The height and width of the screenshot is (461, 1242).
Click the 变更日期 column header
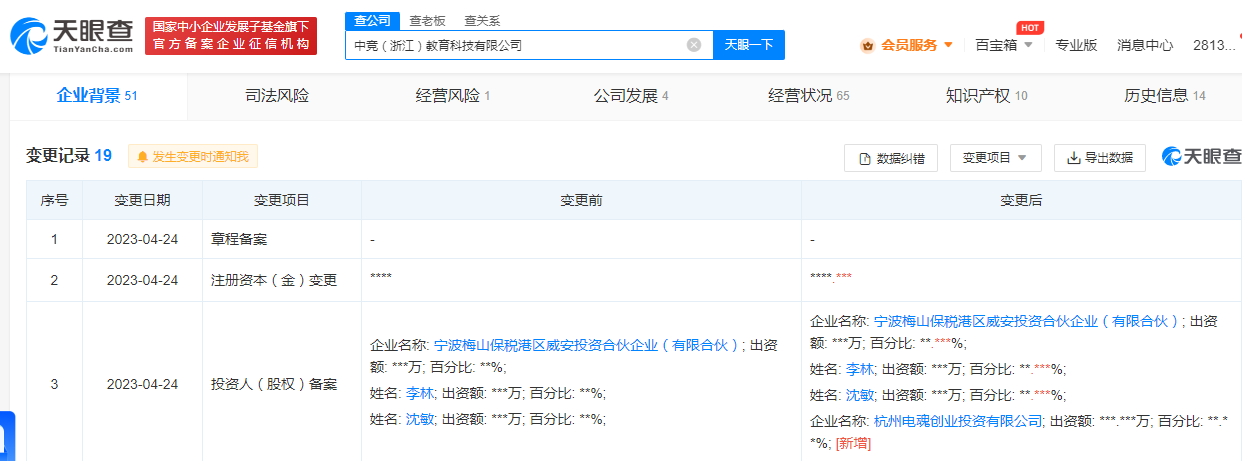(x=142, y=200)
